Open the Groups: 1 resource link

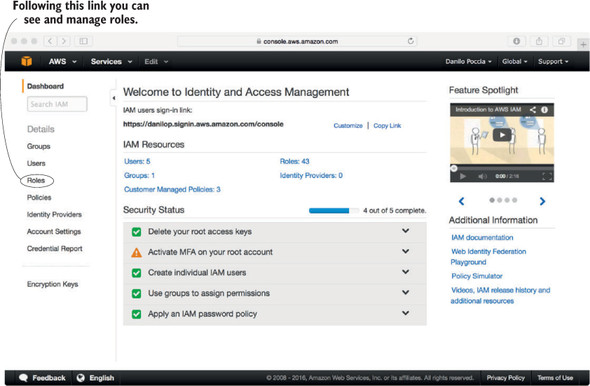[x=139, y=175]
